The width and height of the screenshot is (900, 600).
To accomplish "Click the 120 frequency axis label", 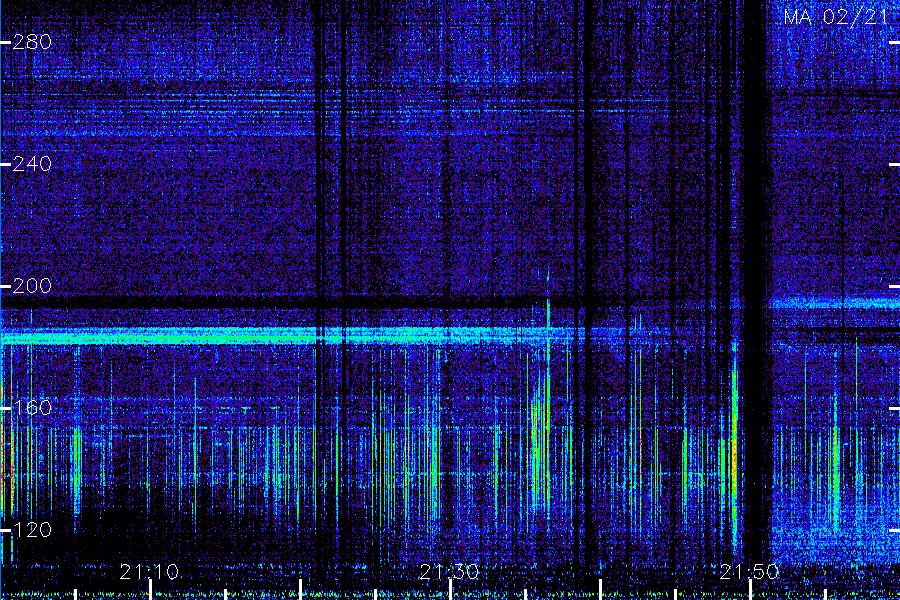I will 32,529.
